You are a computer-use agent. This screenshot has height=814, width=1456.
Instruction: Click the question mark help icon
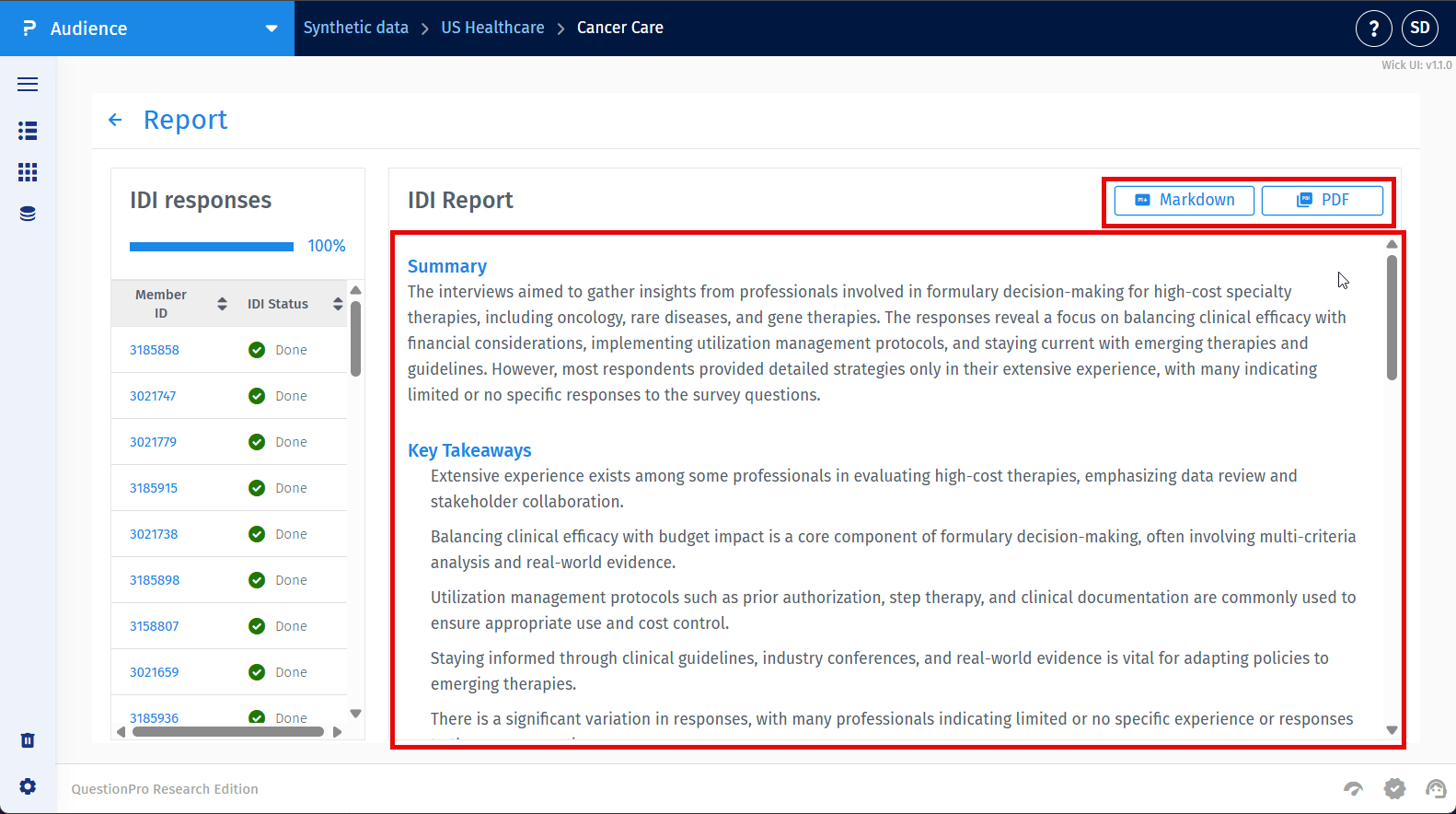point(1374,29)
